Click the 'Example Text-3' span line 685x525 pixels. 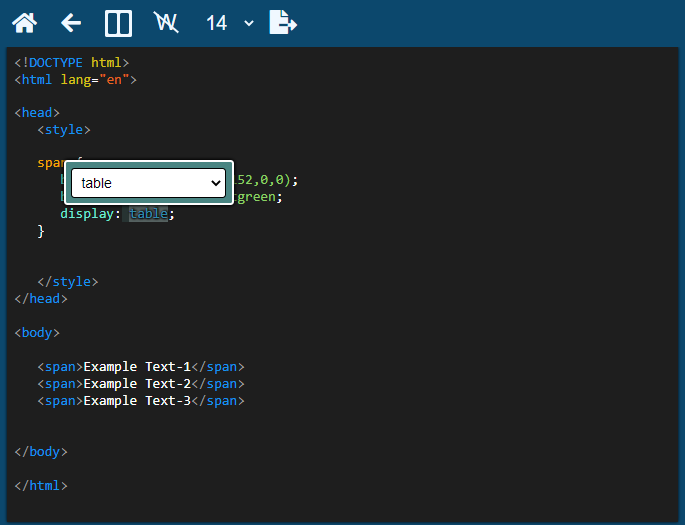141,401
